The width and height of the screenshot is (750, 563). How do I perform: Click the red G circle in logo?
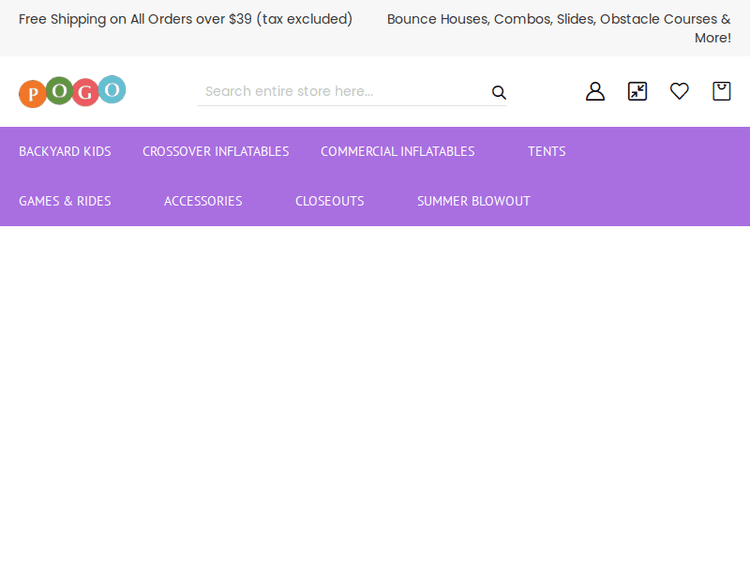pyautogui.click(x=85, y=93)
